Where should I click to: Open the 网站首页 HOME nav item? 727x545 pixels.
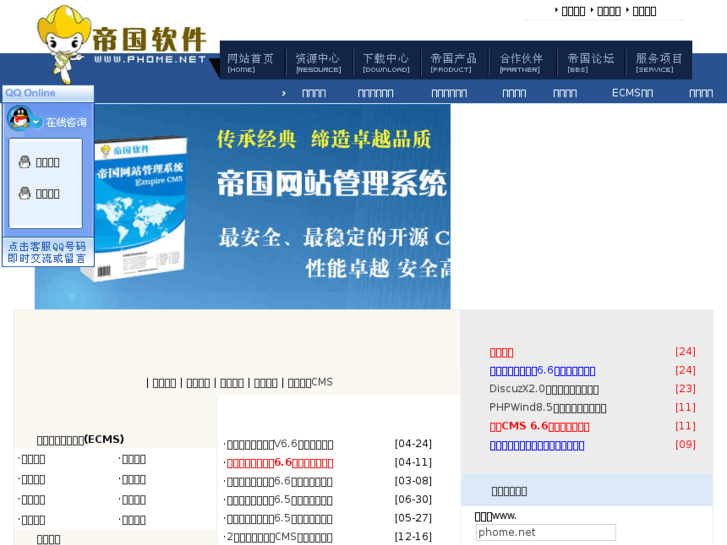pos(250,62)
